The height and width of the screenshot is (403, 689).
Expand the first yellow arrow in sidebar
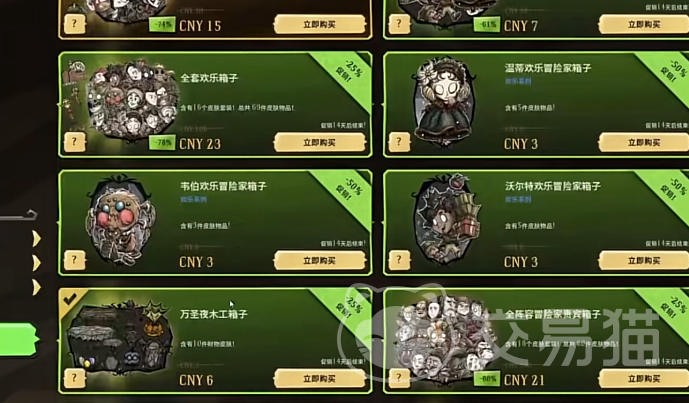pos(36,239)
